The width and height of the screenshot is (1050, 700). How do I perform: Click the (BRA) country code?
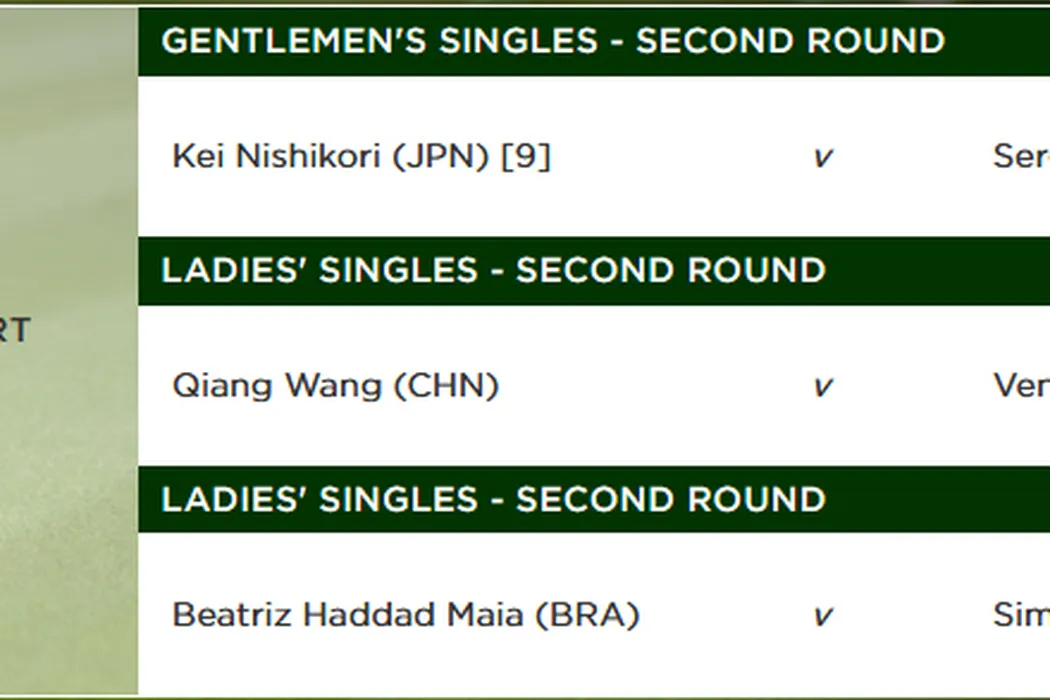click(x=587, y=614)
